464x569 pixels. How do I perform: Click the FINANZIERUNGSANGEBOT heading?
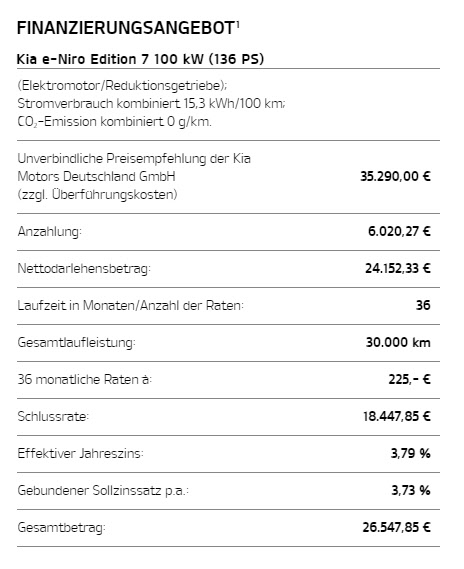pos(126,28)
